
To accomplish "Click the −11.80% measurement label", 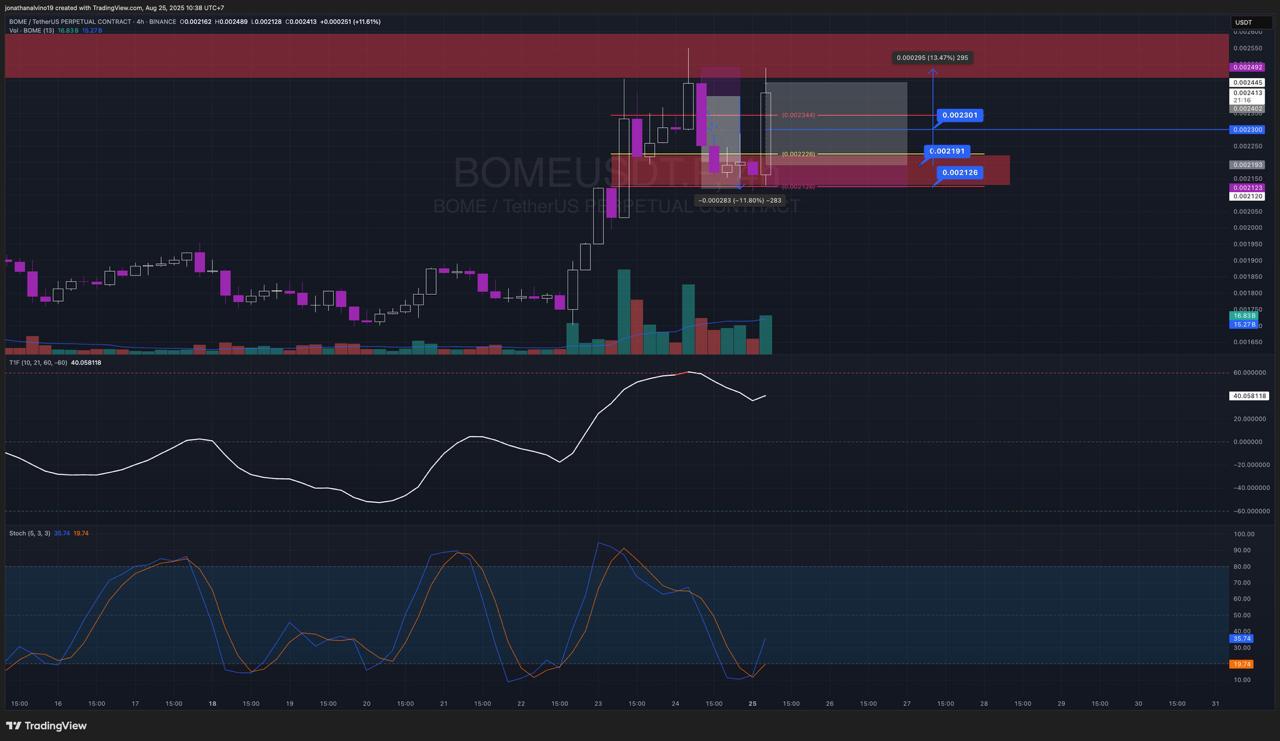I will coord(740,200).
